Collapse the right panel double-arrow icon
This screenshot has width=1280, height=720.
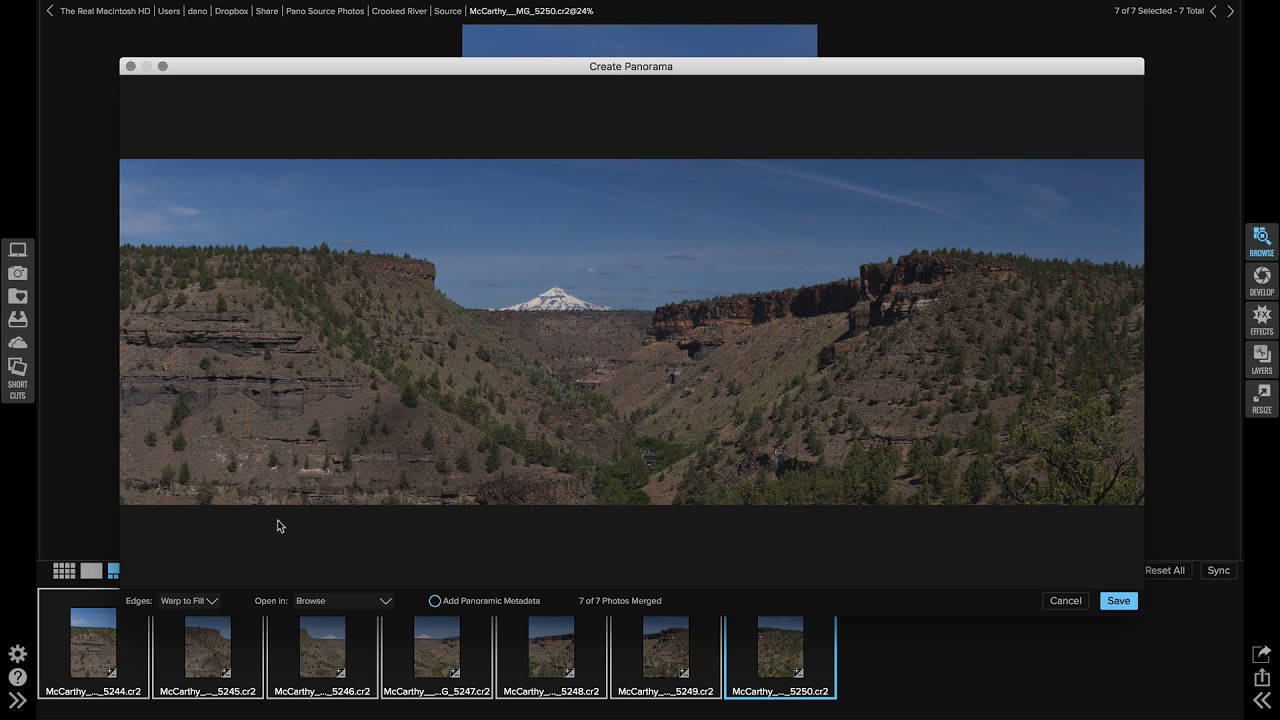1262,700
